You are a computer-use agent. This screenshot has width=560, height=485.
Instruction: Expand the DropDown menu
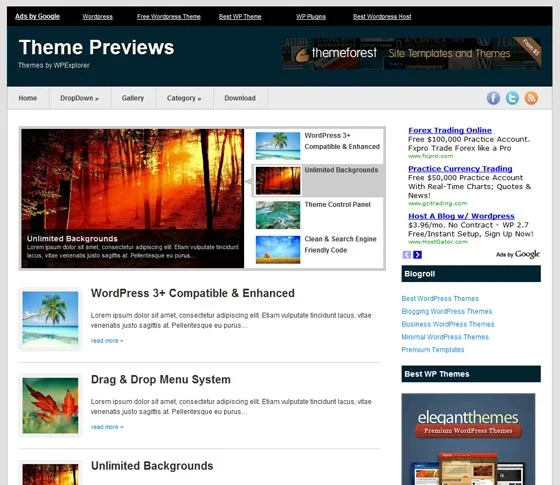(79, 98)
